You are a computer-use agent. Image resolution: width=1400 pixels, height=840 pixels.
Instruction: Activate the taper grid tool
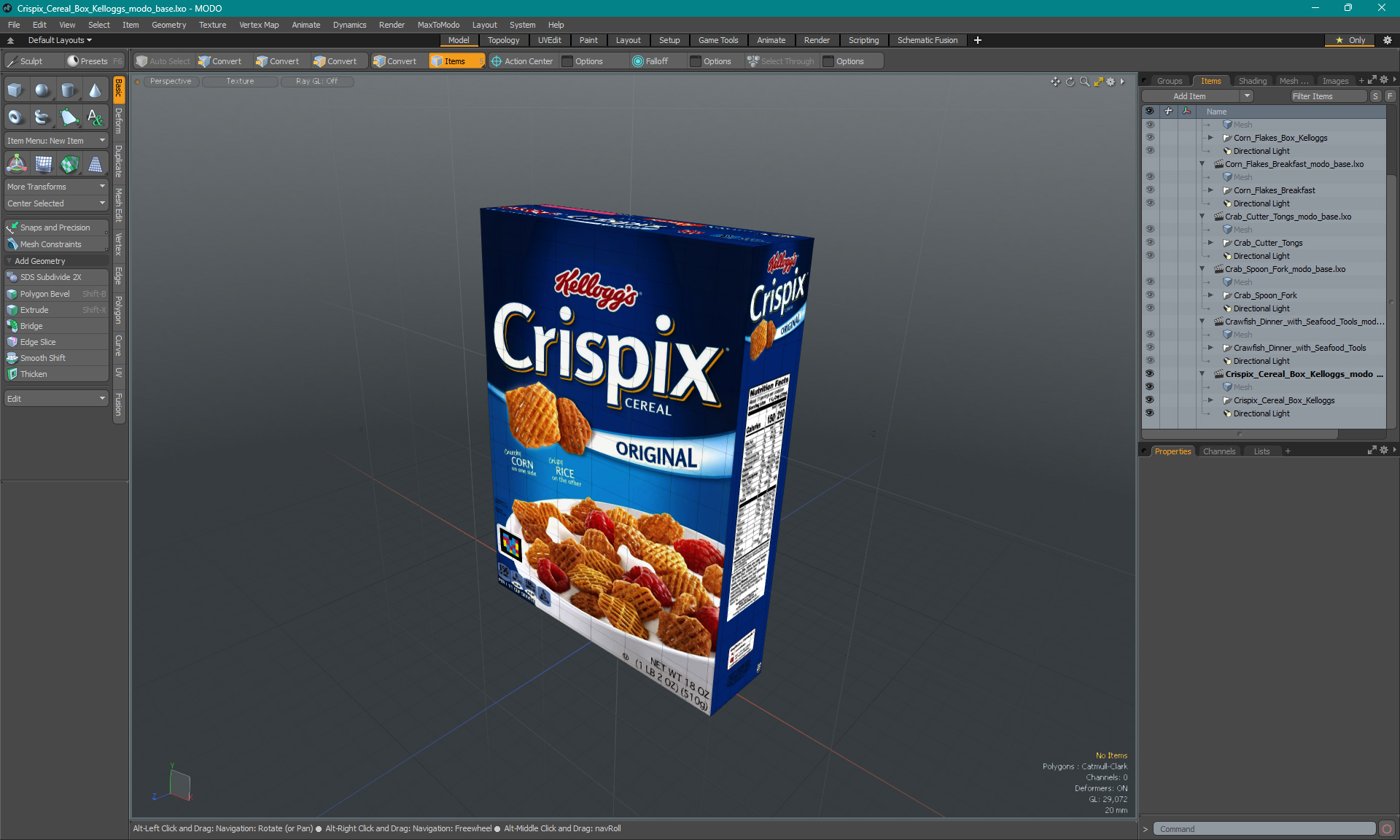point(96,164)
